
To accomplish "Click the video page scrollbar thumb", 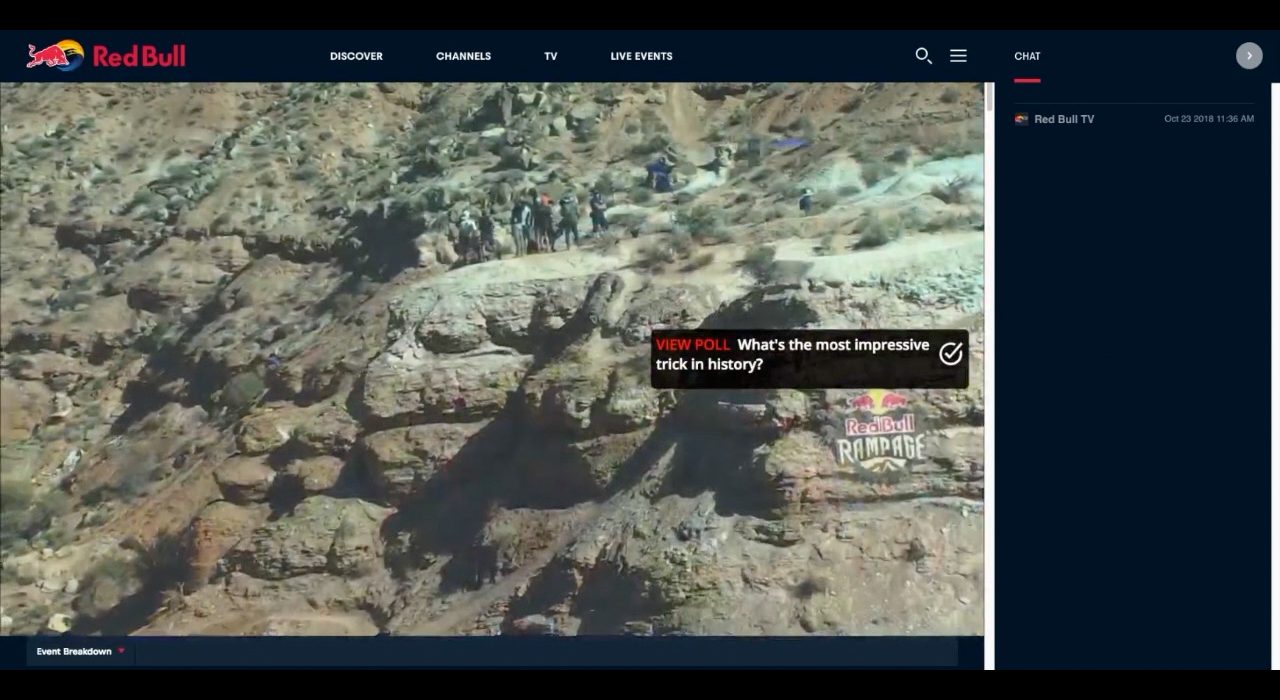I will click(989, 97).
